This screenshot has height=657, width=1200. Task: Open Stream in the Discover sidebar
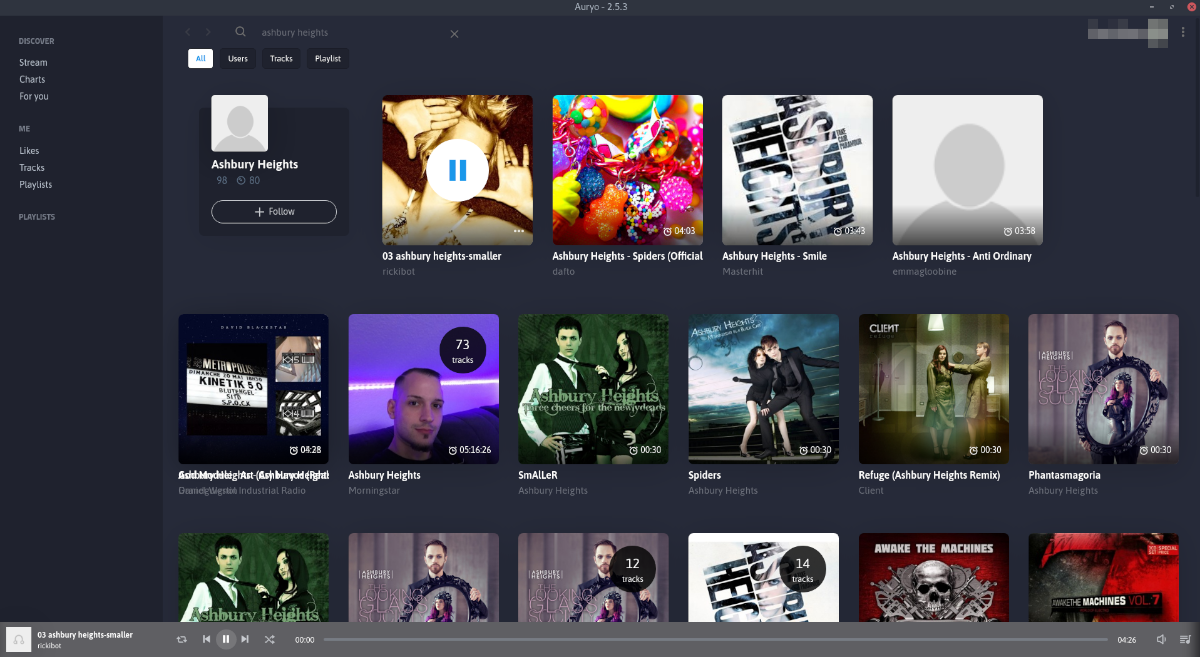[33, 62]
